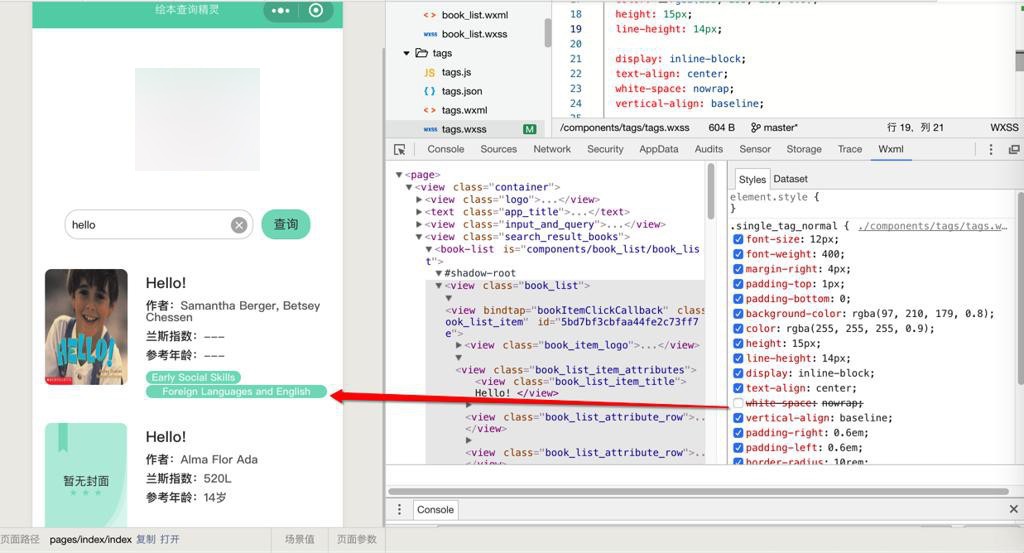1024x553 pixels.
Task: Collapse the view container node
Action: tap(409, 187)
